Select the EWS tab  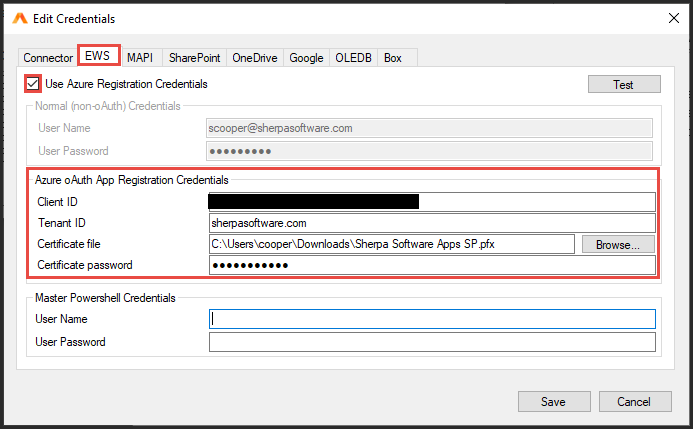click(x=99, y=57)
